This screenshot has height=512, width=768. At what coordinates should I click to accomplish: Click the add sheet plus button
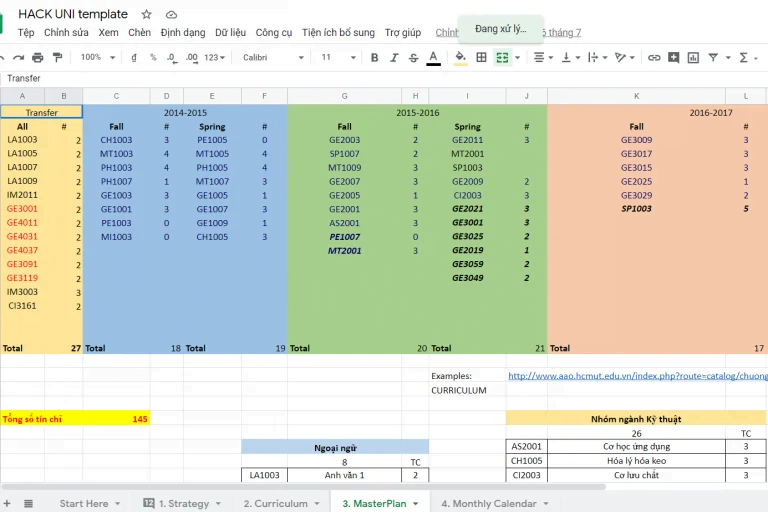7,504
